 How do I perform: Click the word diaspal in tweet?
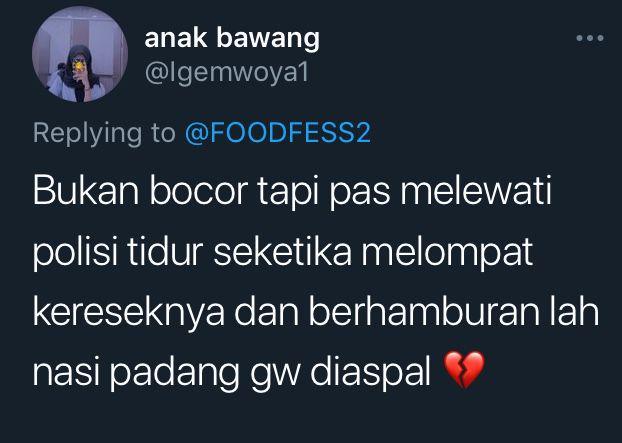pos(371,374)
